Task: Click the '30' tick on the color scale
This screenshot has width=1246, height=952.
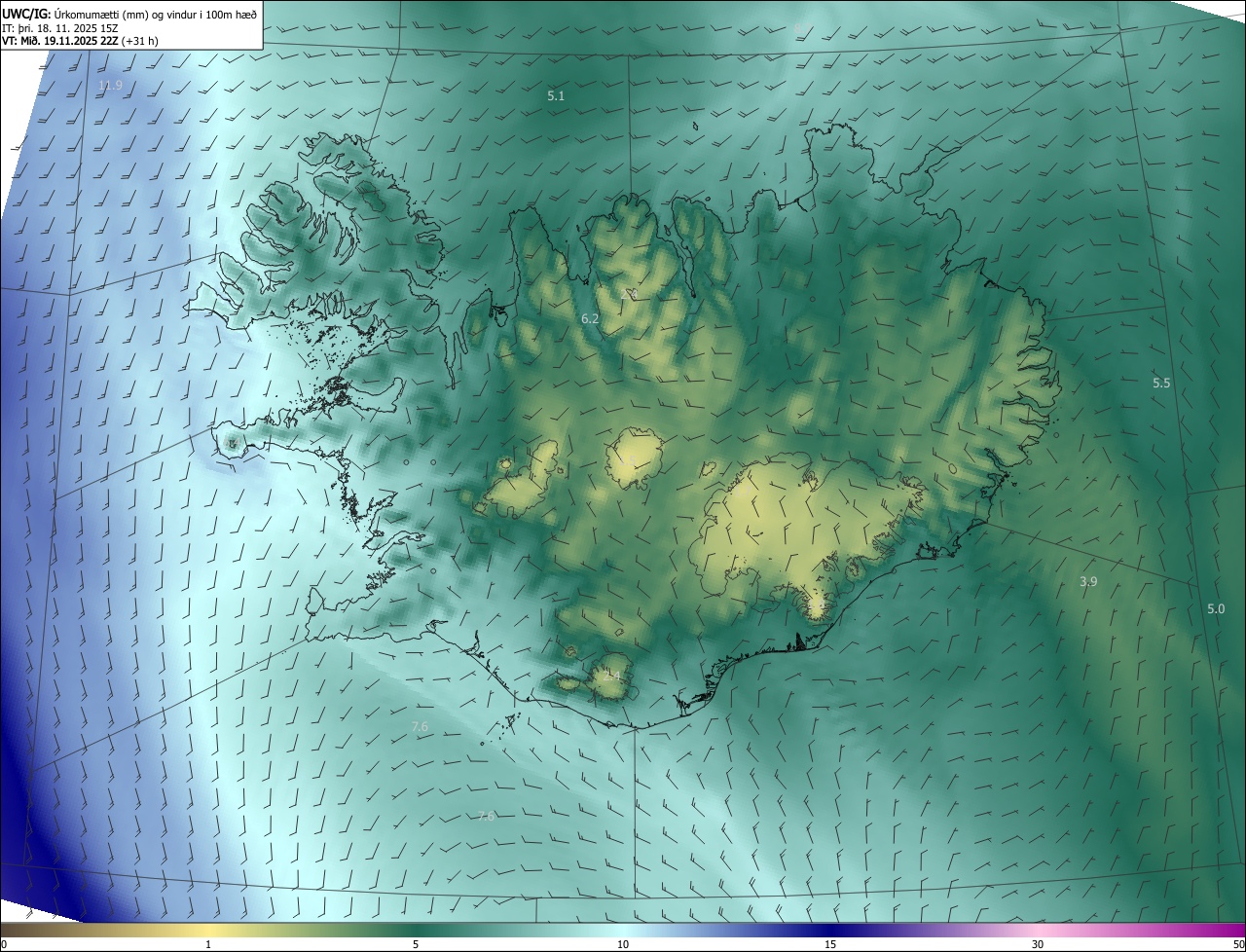Action: (x=1038, y=944)
